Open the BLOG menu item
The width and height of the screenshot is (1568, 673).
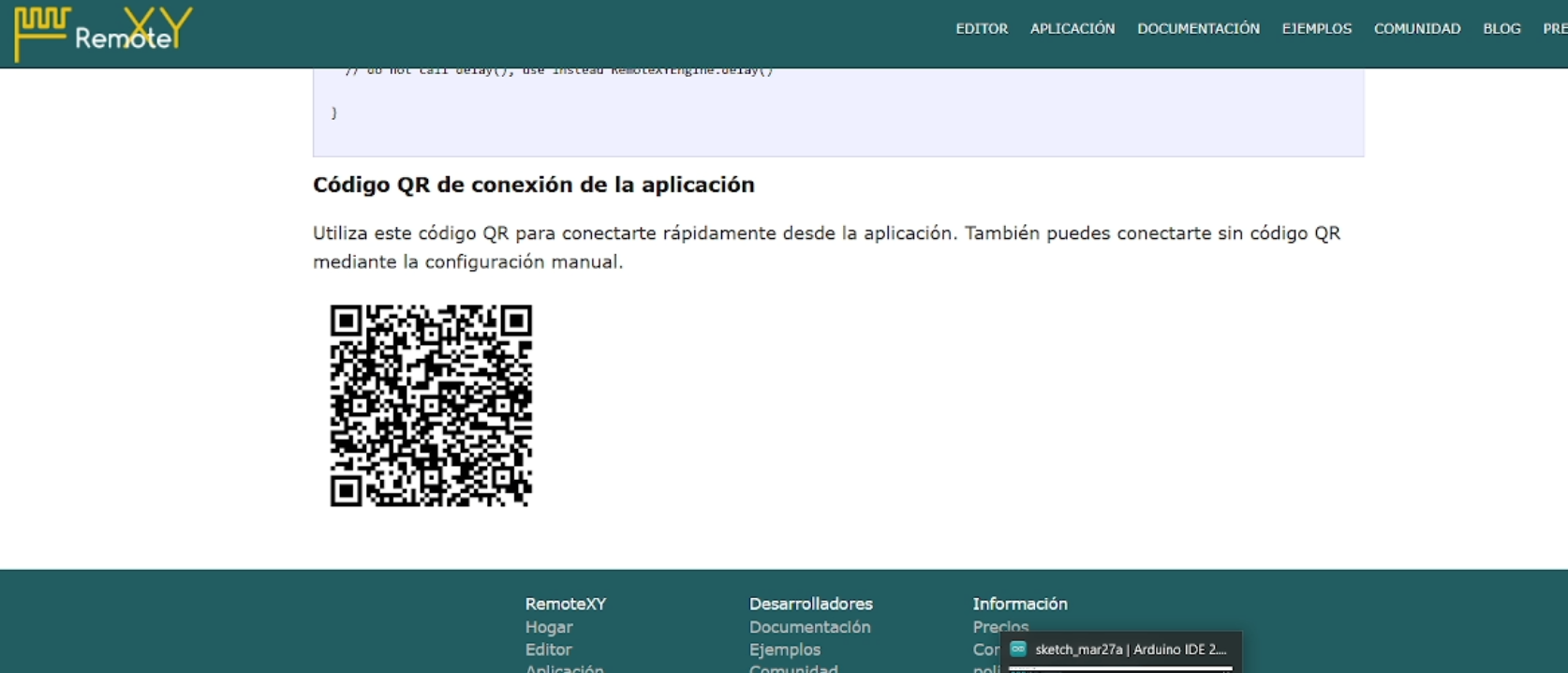pos(1501,29)
